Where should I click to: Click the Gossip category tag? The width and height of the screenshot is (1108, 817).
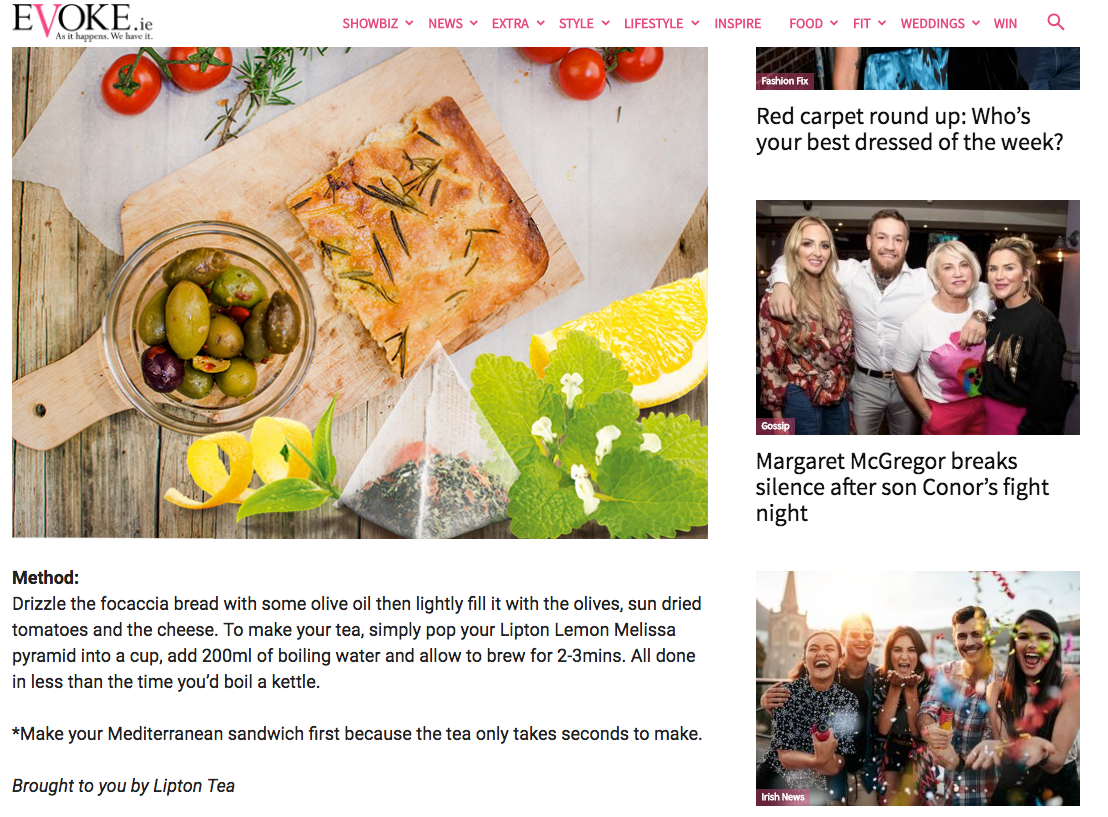[775, 426]
